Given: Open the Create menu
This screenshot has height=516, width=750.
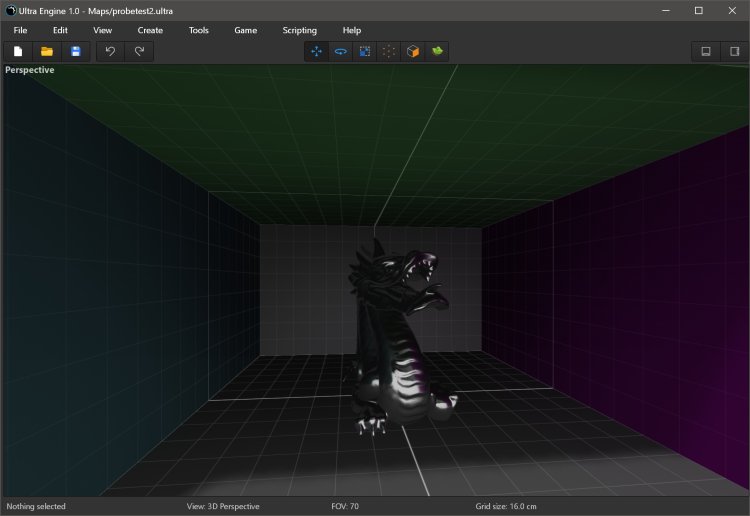Looking at the screenshot, I should (150, 30).
